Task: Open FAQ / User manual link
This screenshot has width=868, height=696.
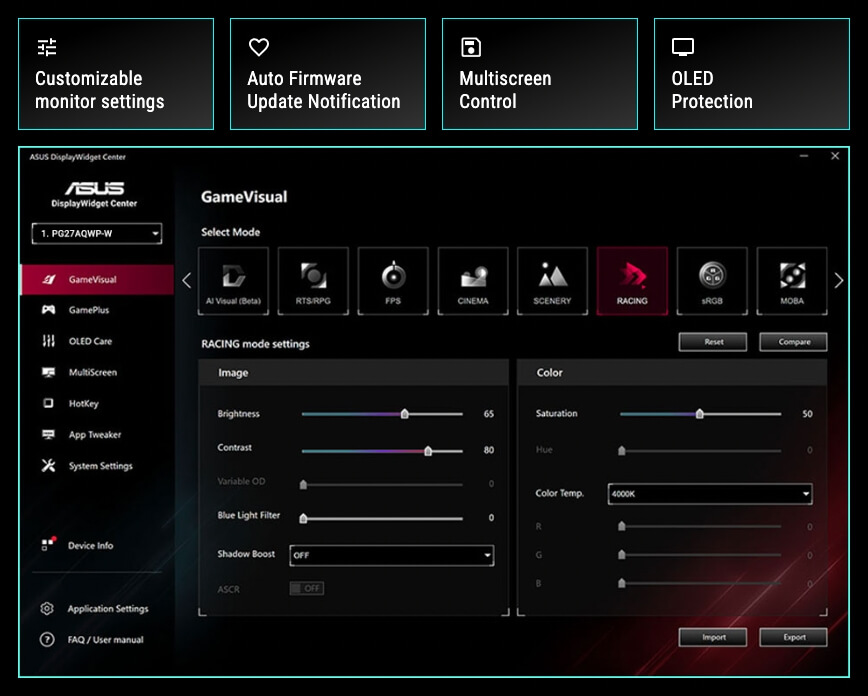Action: point(105,640)
